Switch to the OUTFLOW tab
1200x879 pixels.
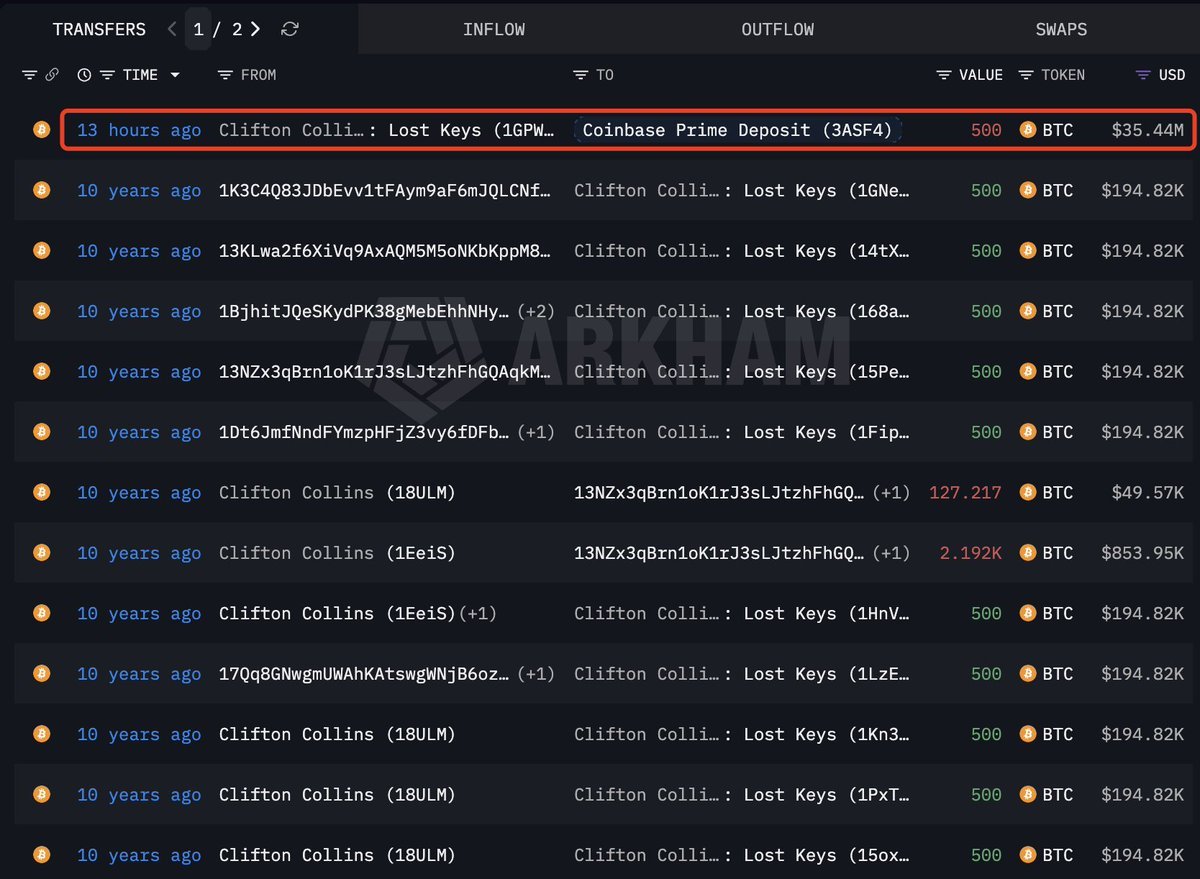click(x=777, y=29)
